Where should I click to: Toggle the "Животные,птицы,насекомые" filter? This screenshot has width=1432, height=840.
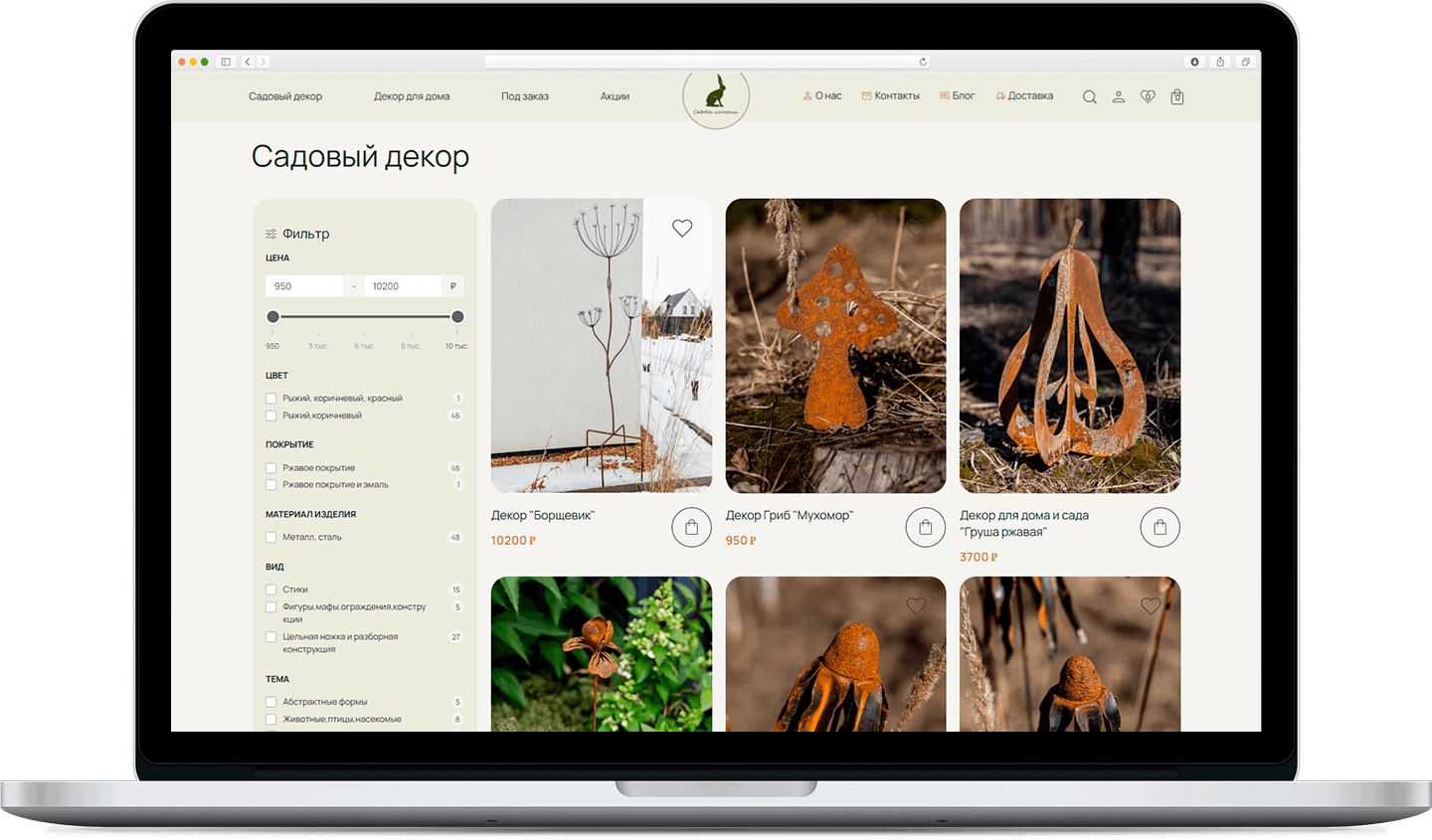coord(271,719)
